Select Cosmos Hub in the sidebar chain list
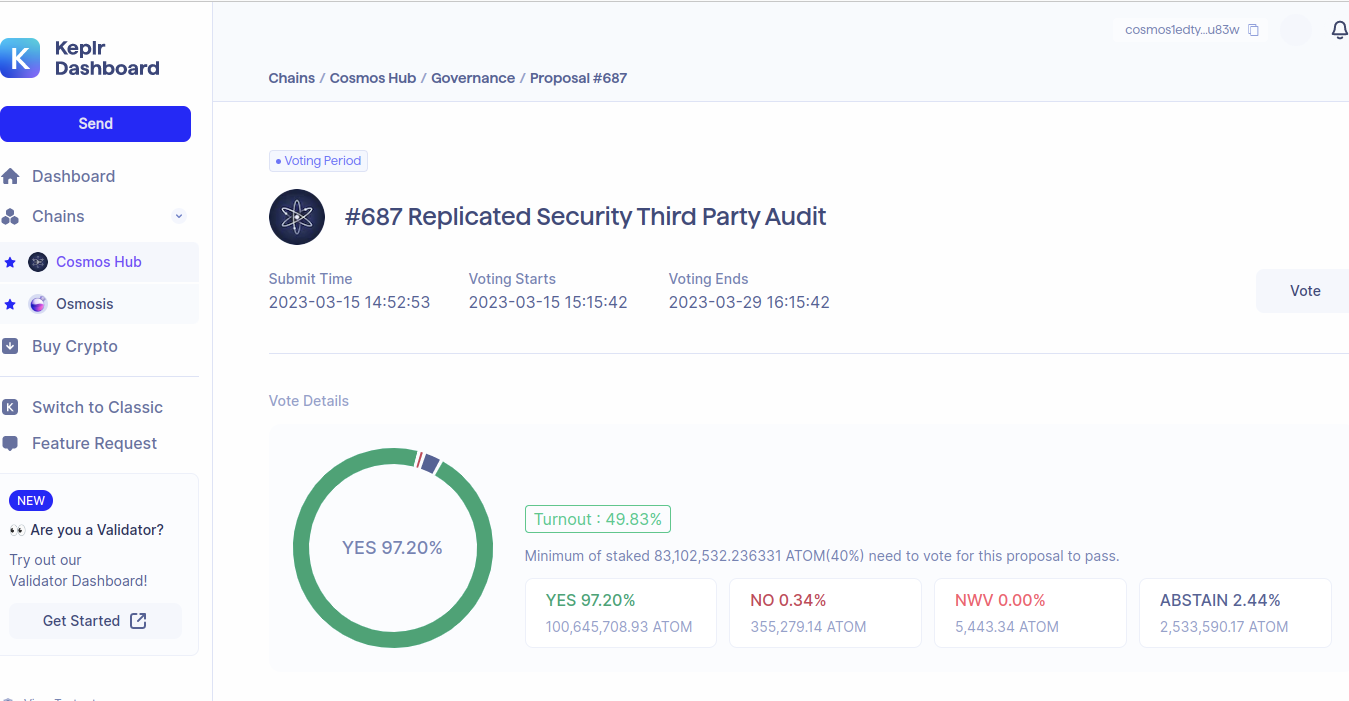The width and height of the screenshot is (1349, 701). tap(99, 262)
